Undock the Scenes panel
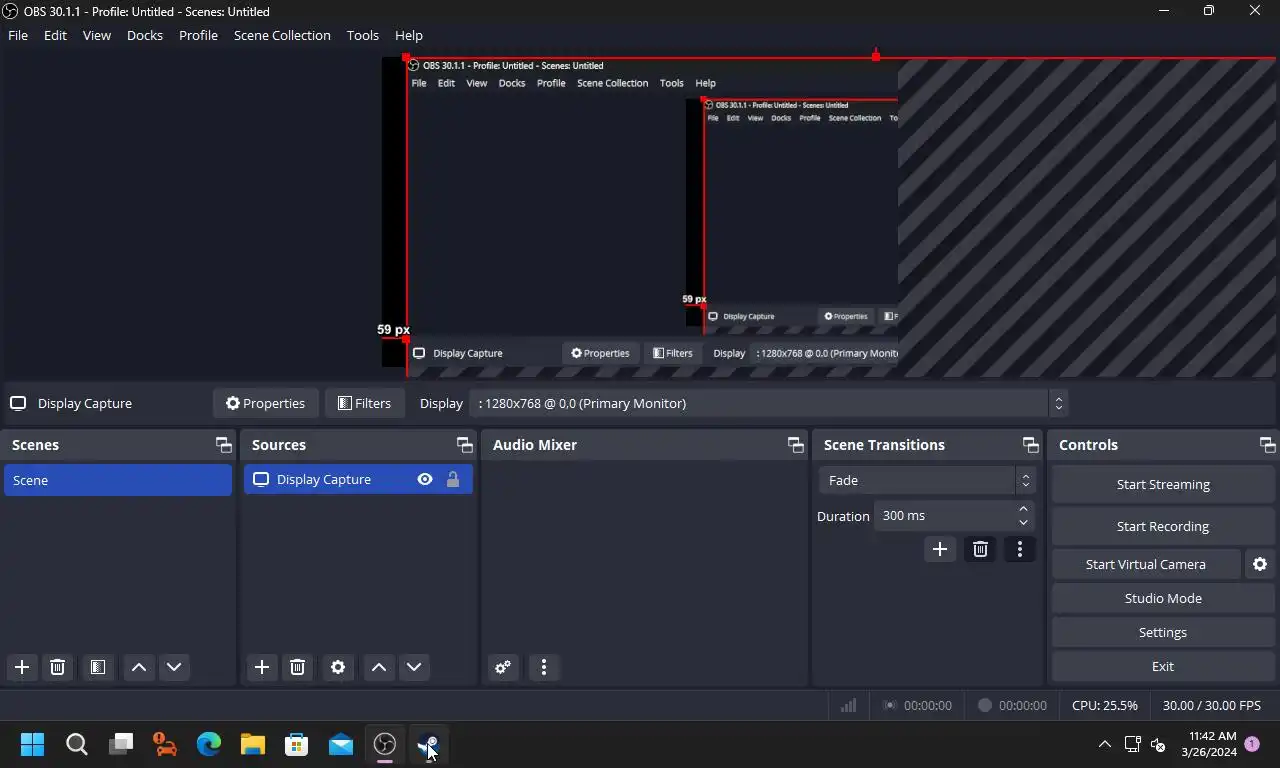 click(x=223, y=445)
